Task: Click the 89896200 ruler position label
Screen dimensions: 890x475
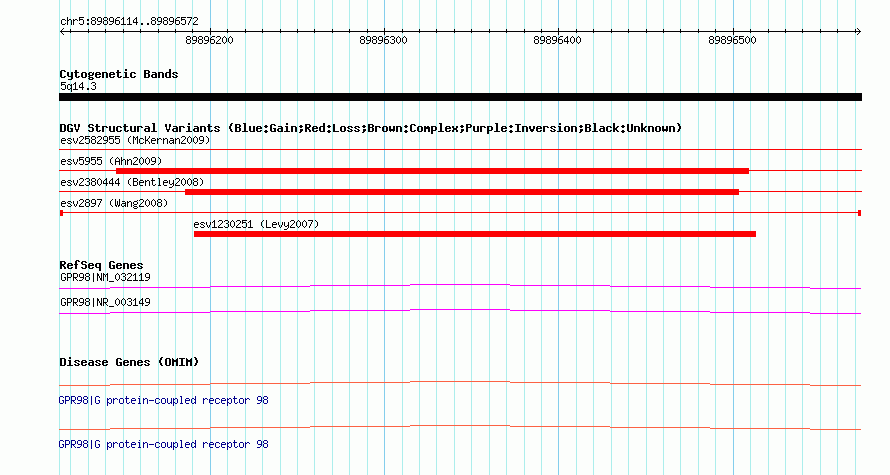Action: pyautogui.click(x=209, y=41)
